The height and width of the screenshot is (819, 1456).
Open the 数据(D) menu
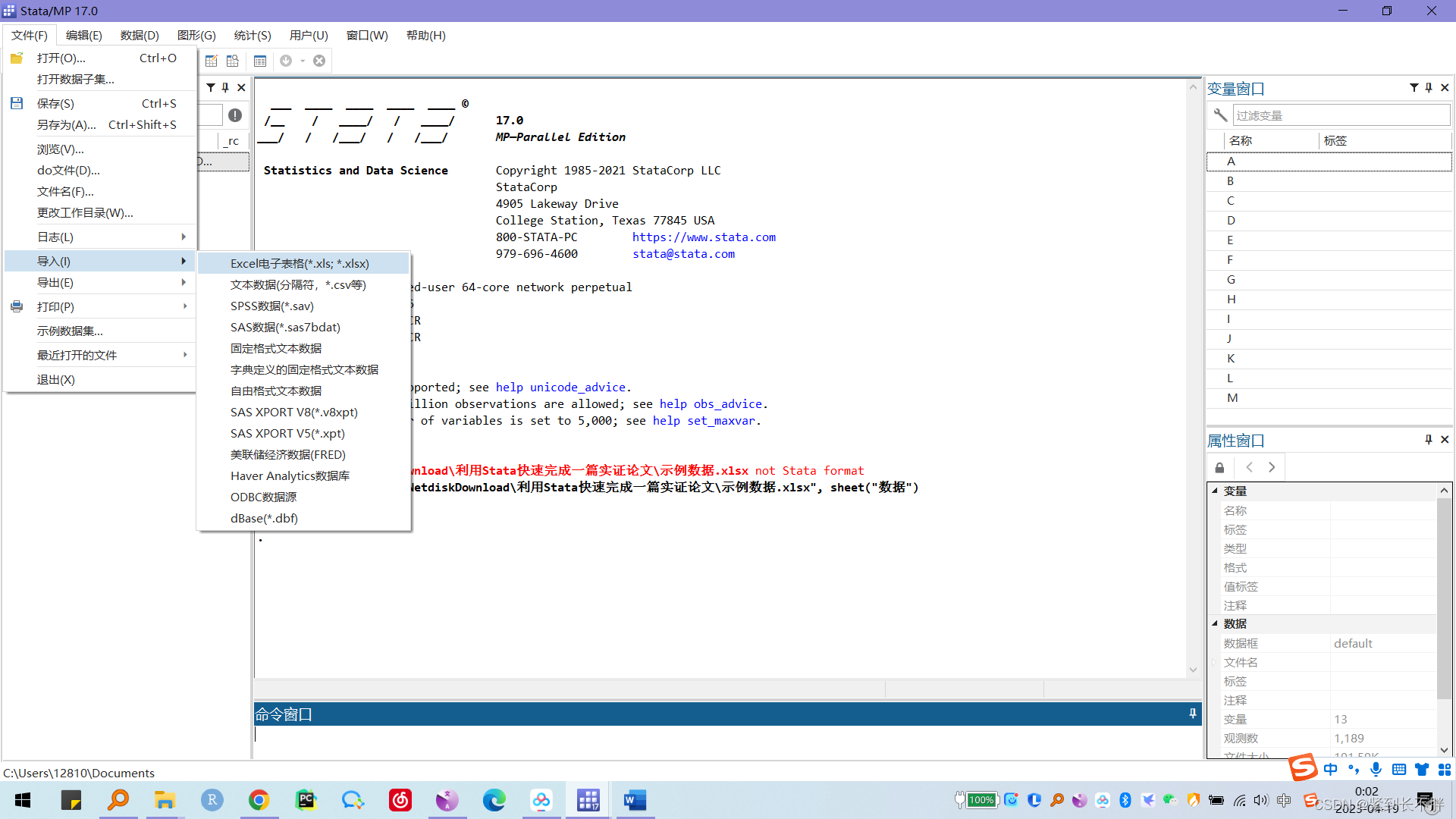[140, 35]
